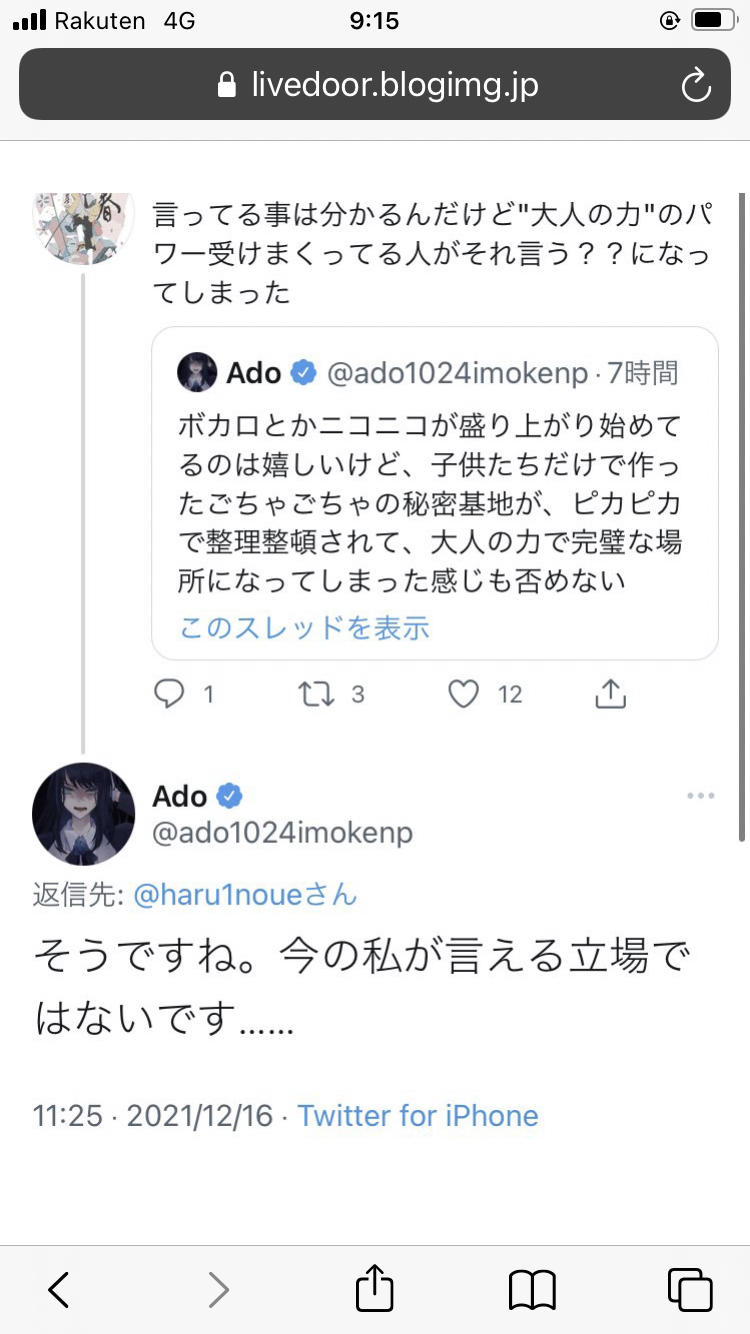Tap the retweet arrows icon
Image resolution: width=750 pixels, height=1334 pixels.
[x=317, y=694]
